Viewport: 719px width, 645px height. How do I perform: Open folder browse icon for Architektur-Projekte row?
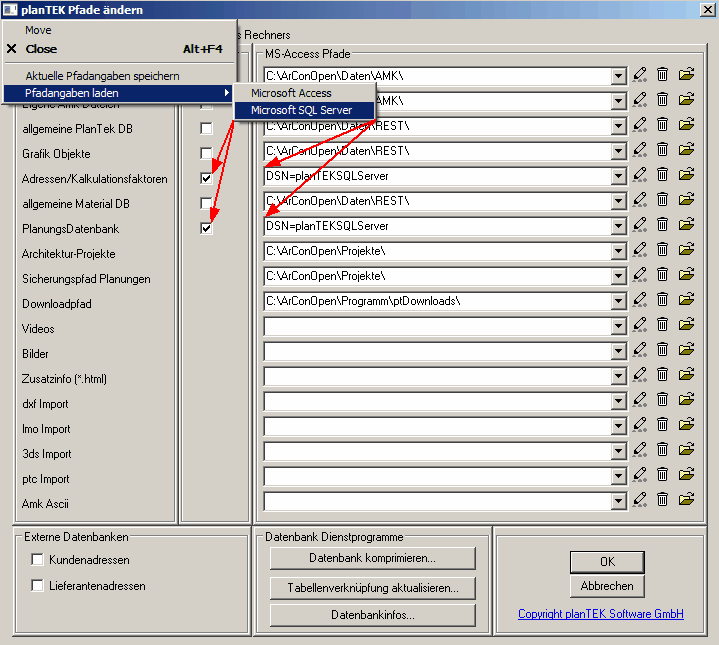(x=686, y=250)
